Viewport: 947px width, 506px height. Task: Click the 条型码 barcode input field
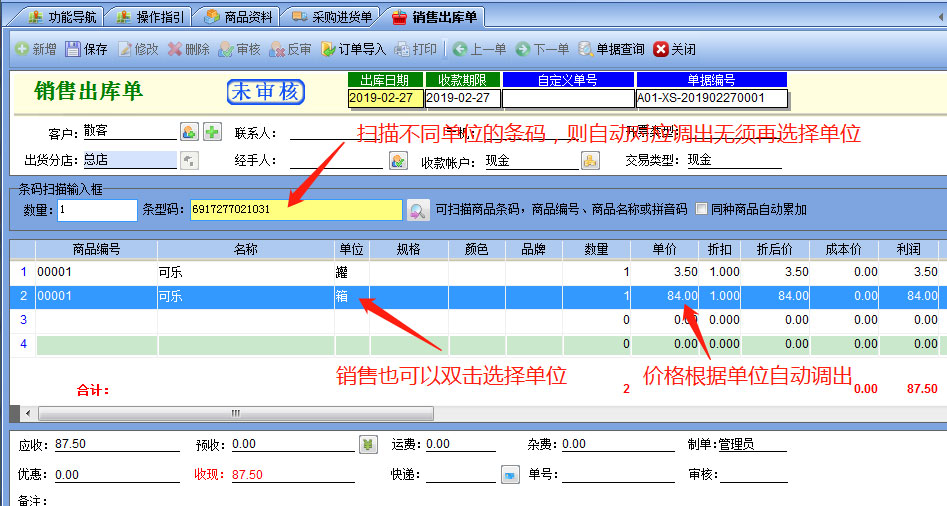tap(296, 210)
